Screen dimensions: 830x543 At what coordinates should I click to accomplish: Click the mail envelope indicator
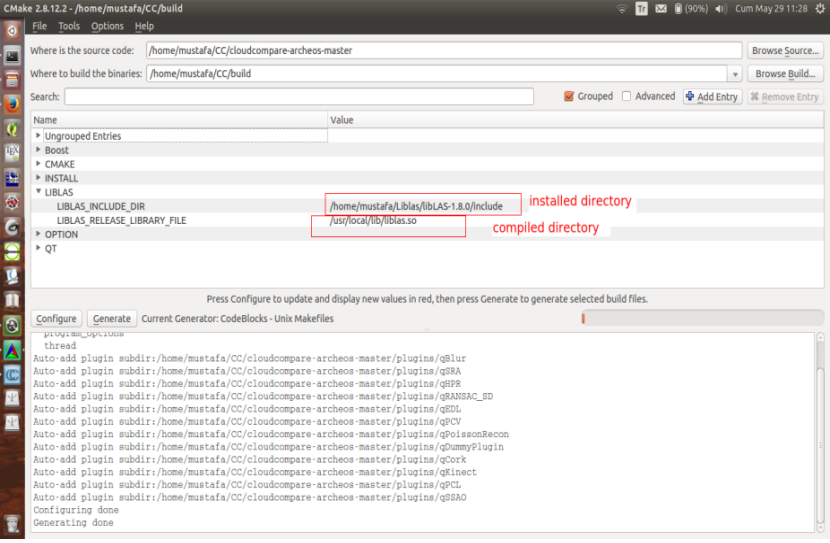(x=662, y=8)
